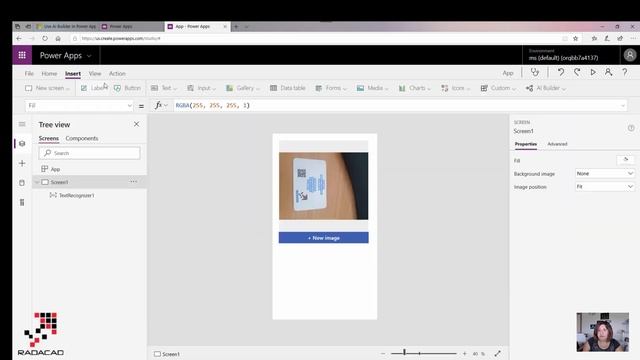Open Help question mark icon
Viewport: 640px width, 360px height.
624,72
